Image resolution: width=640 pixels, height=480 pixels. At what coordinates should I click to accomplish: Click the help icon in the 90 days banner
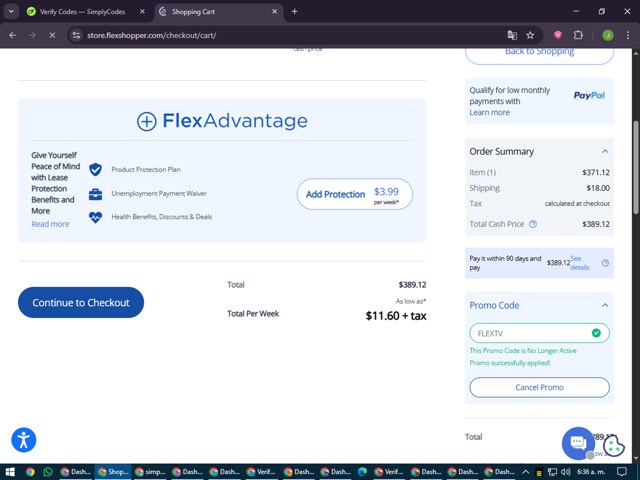click(605, 263)
